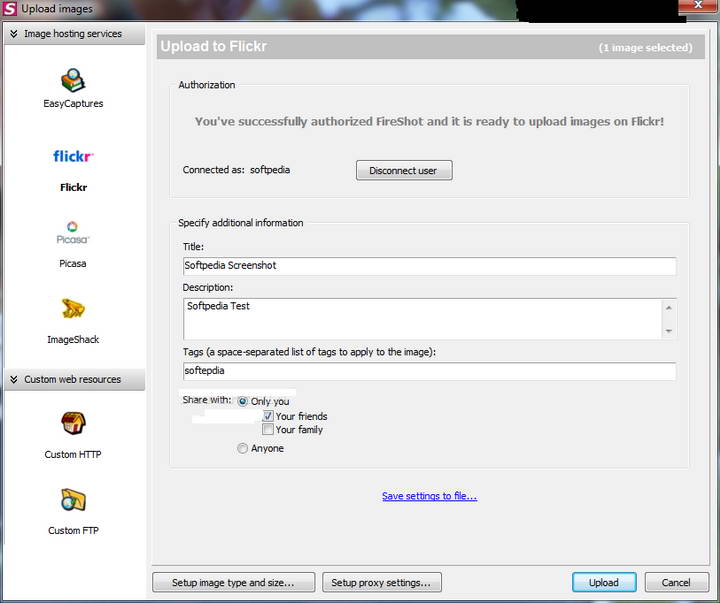Open Setup proxy settings

click(x=382, y=582)
